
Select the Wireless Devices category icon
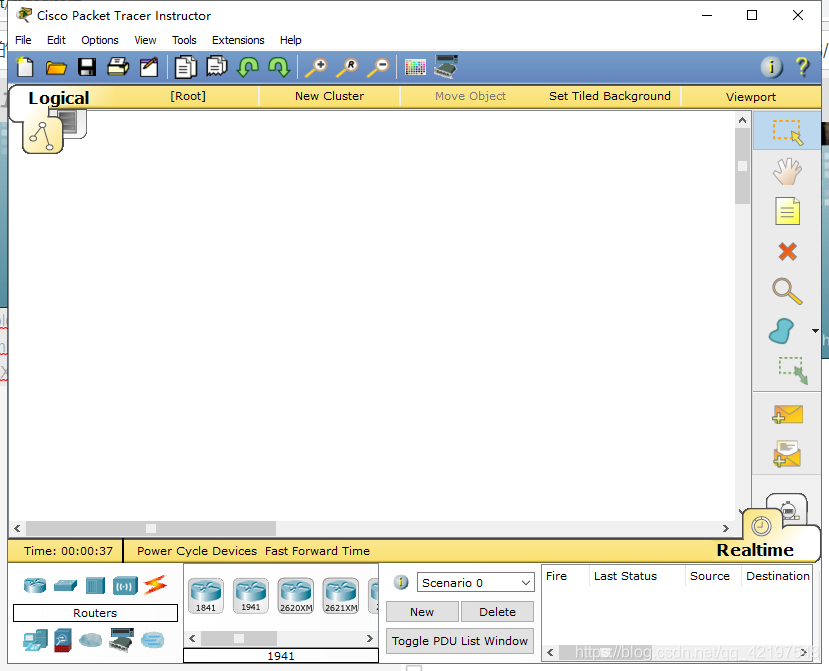[125, 586]
